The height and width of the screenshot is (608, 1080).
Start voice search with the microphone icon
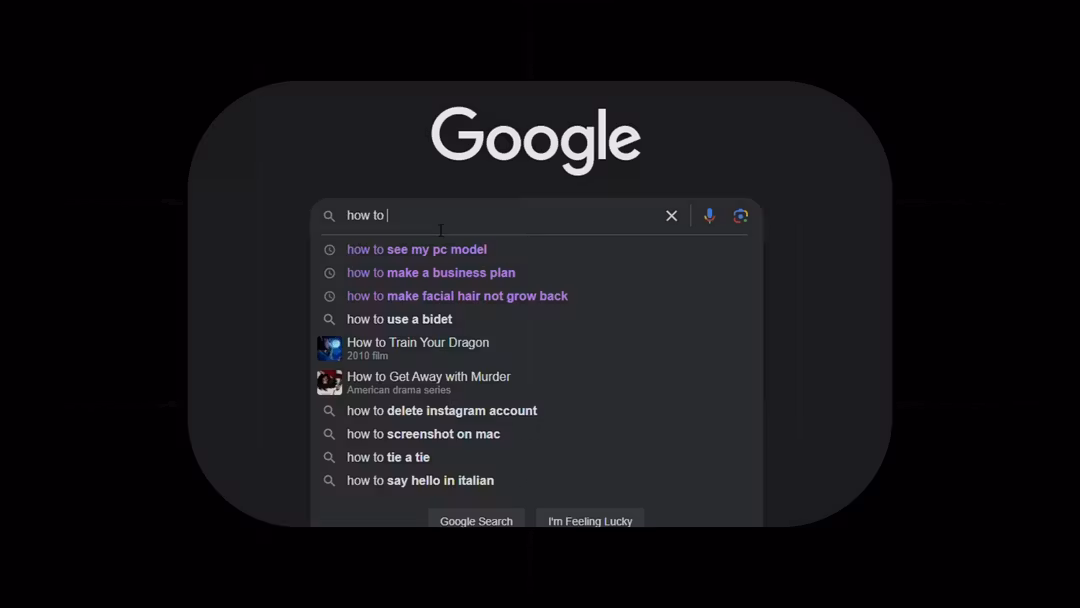pos(709,216)
